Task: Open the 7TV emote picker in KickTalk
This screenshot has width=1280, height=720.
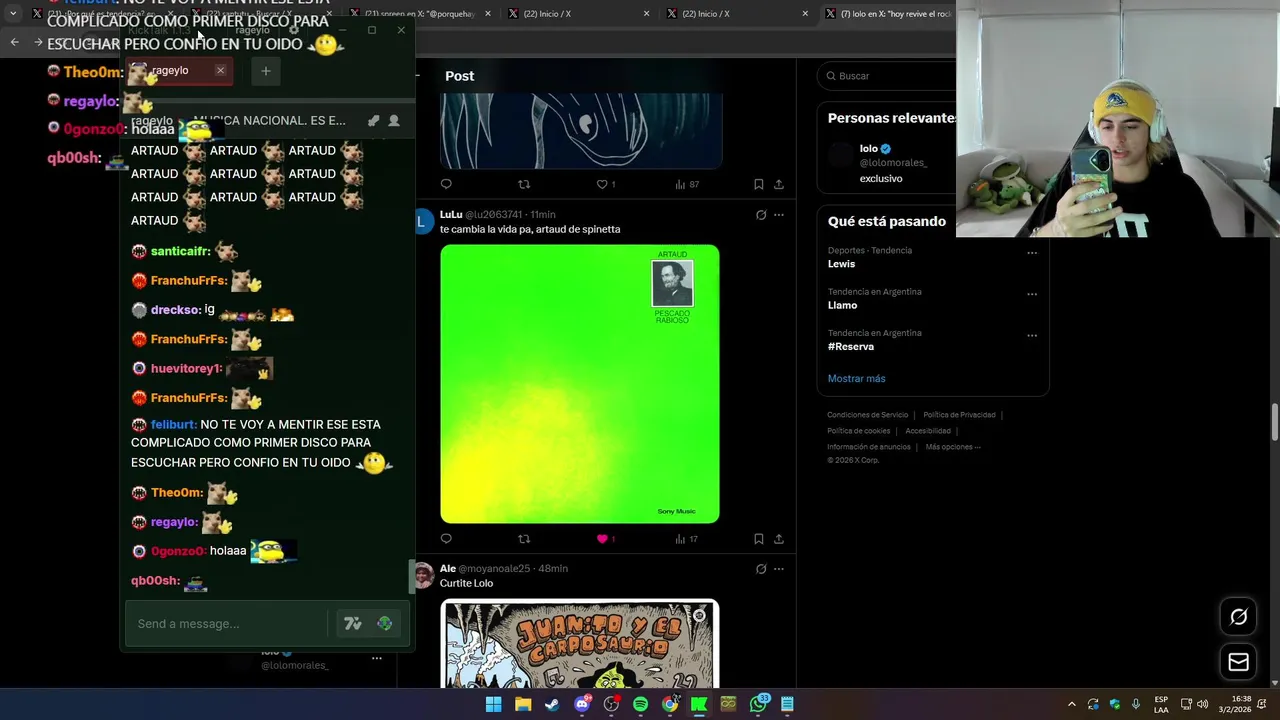Action: pos(352,624)
